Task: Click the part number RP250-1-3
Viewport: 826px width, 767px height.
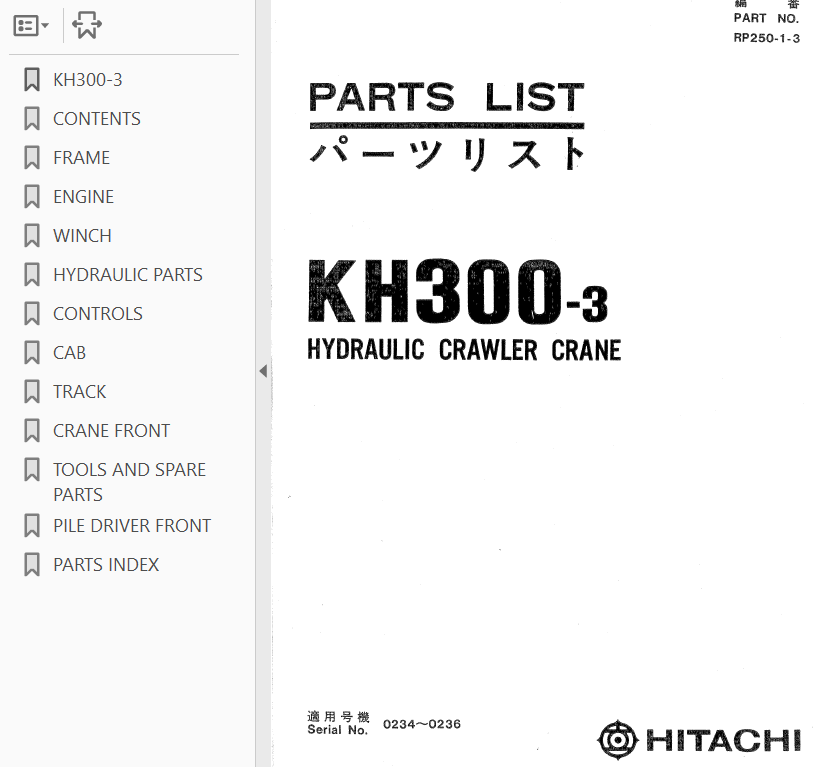Action: pyautogui.click(x=766, y=38)
